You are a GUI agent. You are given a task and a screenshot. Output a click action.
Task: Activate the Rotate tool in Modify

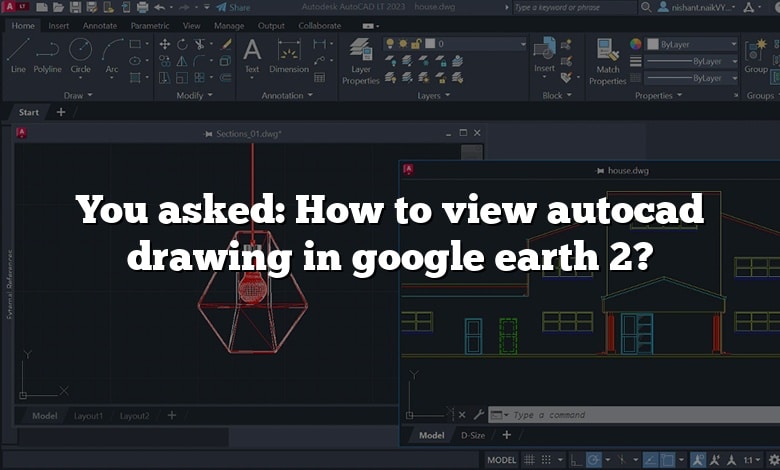[x=182, y=44]
